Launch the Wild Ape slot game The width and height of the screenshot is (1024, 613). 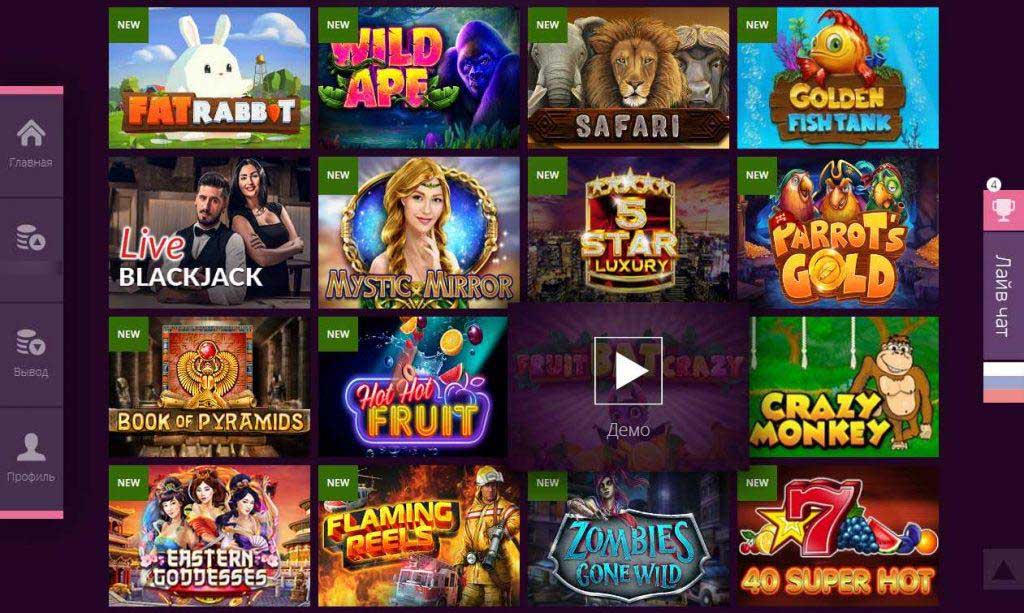tap(419, 78)
